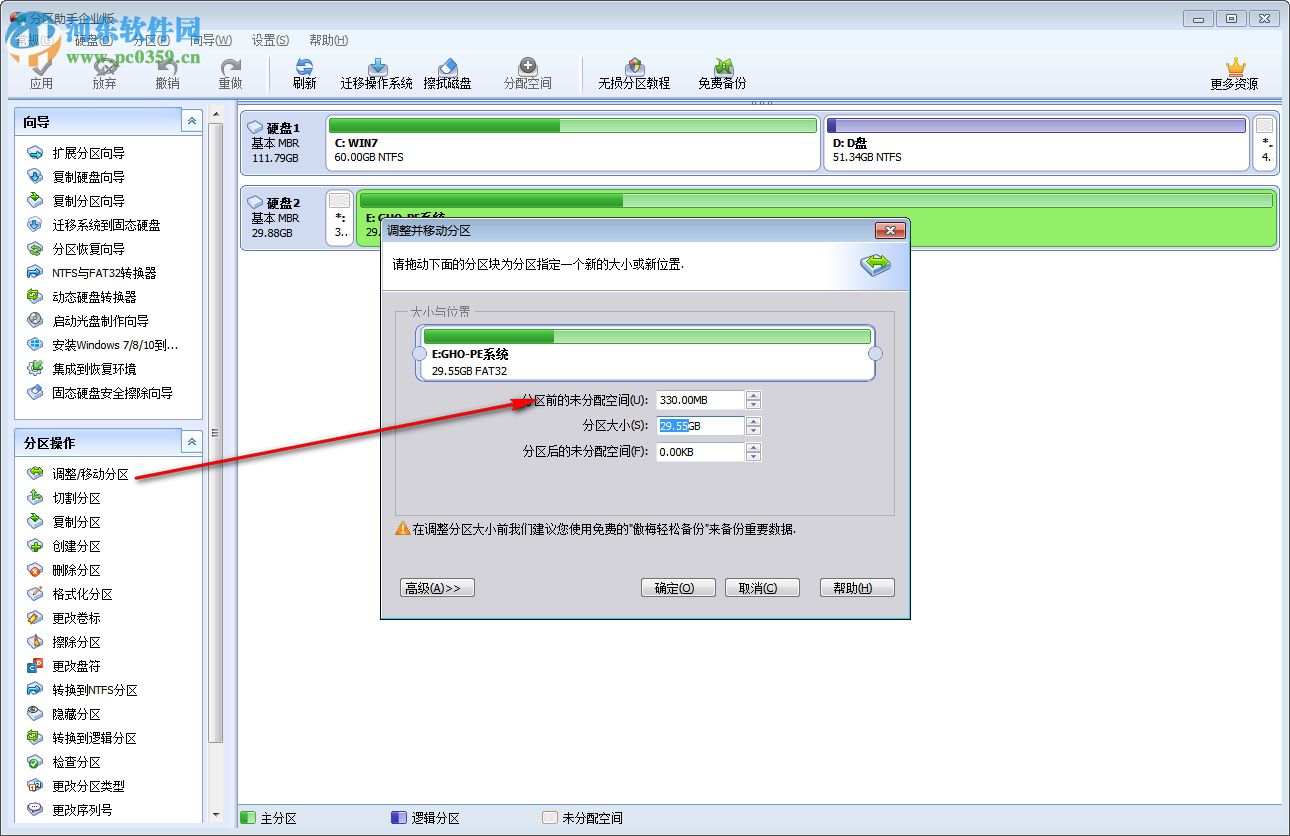Collapse the 分区操作 panel with its chevron

191,441
